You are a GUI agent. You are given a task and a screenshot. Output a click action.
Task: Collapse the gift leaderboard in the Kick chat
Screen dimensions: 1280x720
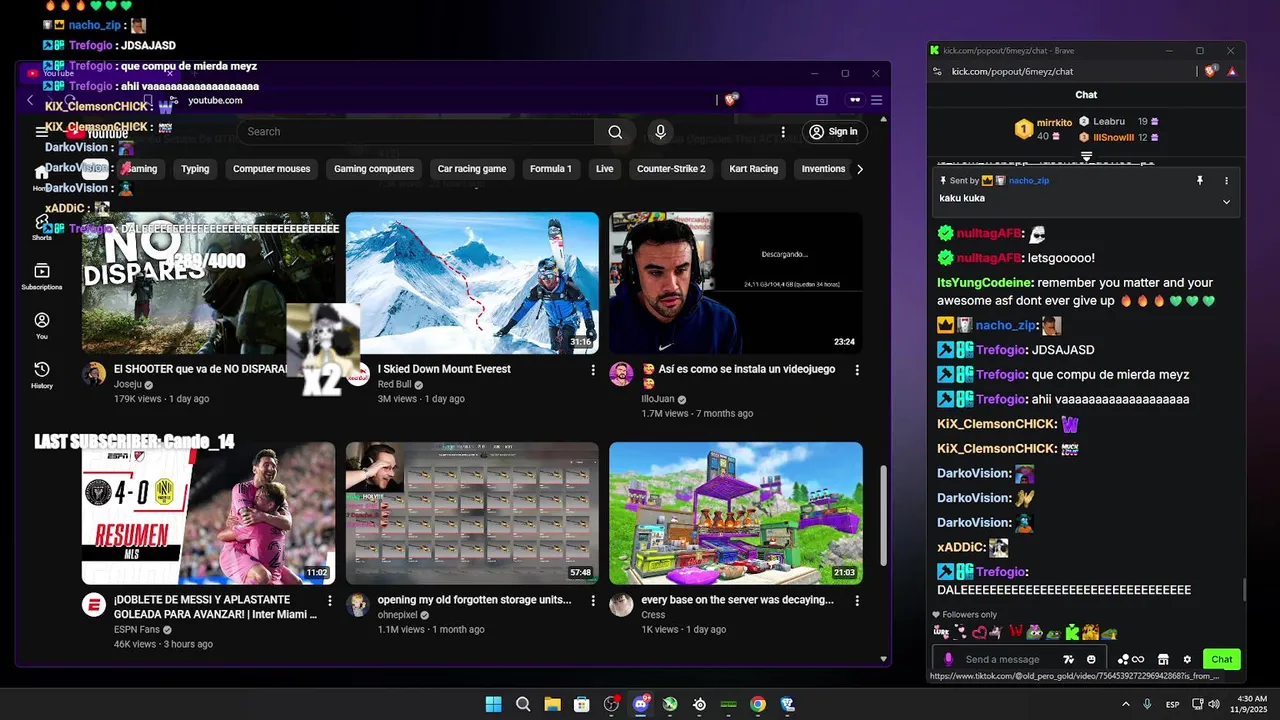click(x=1086, y=156)
